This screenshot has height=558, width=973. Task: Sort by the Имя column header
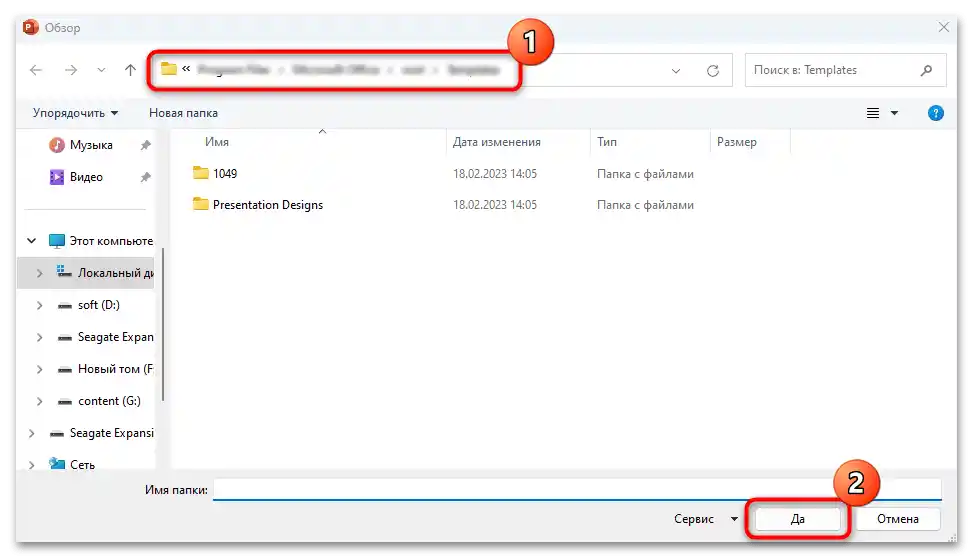point(217,142)
